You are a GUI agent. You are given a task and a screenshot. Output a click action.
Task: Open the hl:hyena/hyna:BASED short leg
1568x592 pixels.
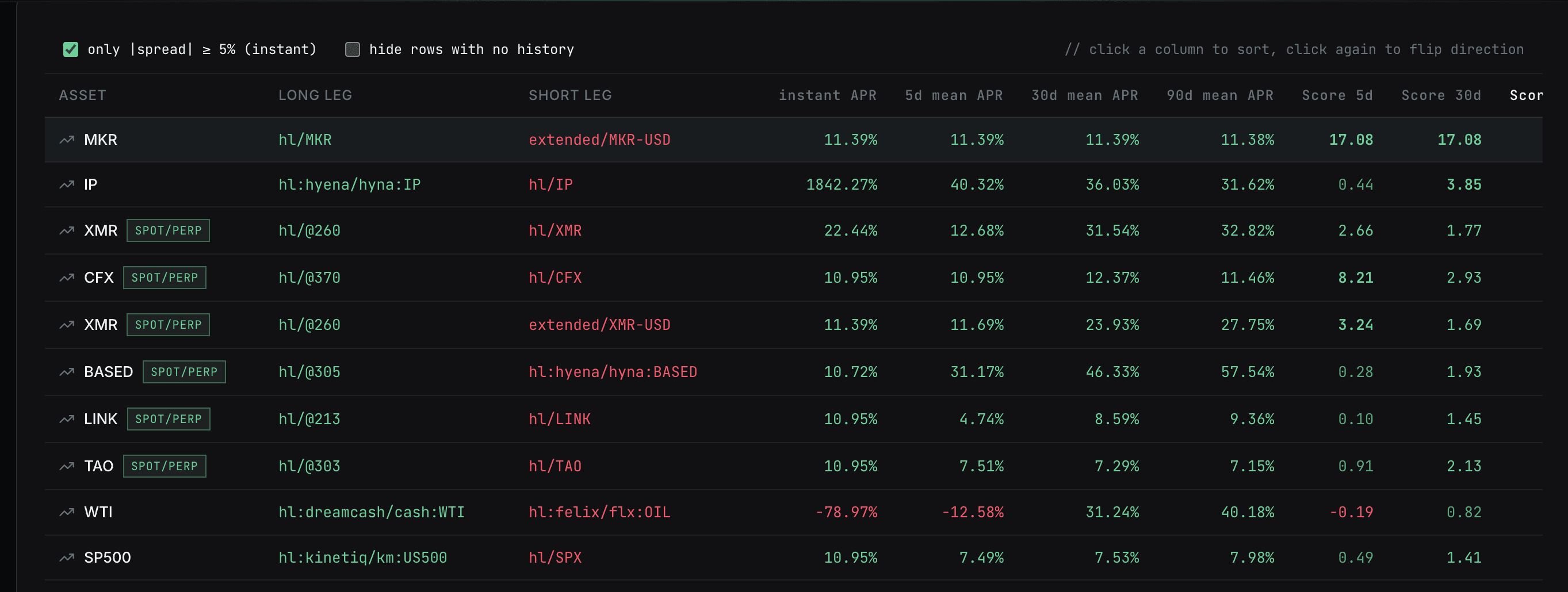[x=613, y=372]
